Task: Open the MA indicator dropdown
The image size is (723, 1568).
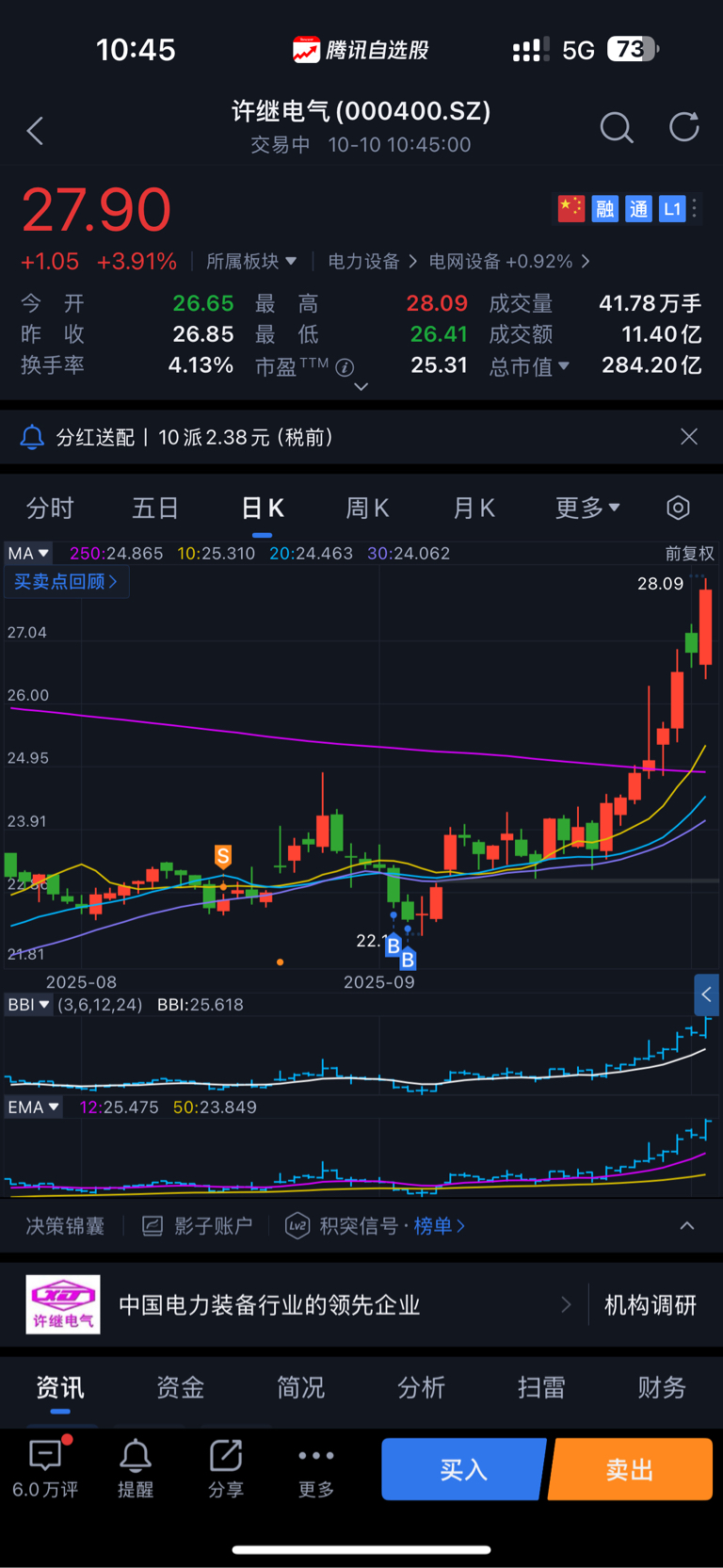Action: pos(28,553)
